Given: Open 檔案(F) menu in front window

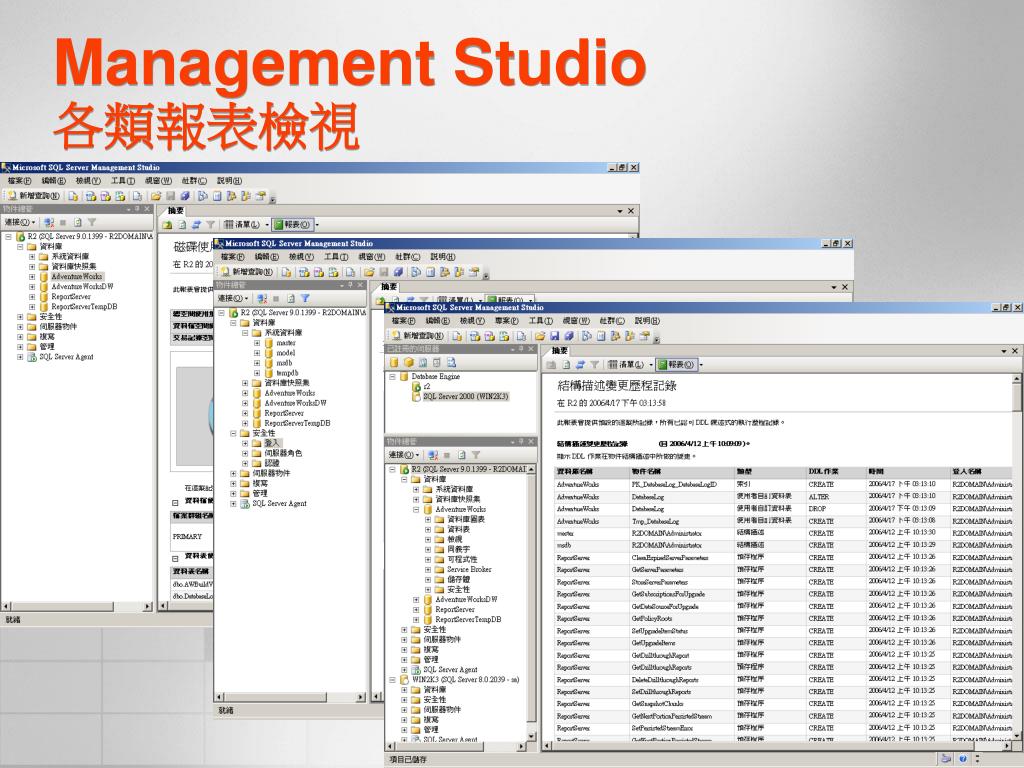Looking at the screenshot, I should (x=403, y=321).
